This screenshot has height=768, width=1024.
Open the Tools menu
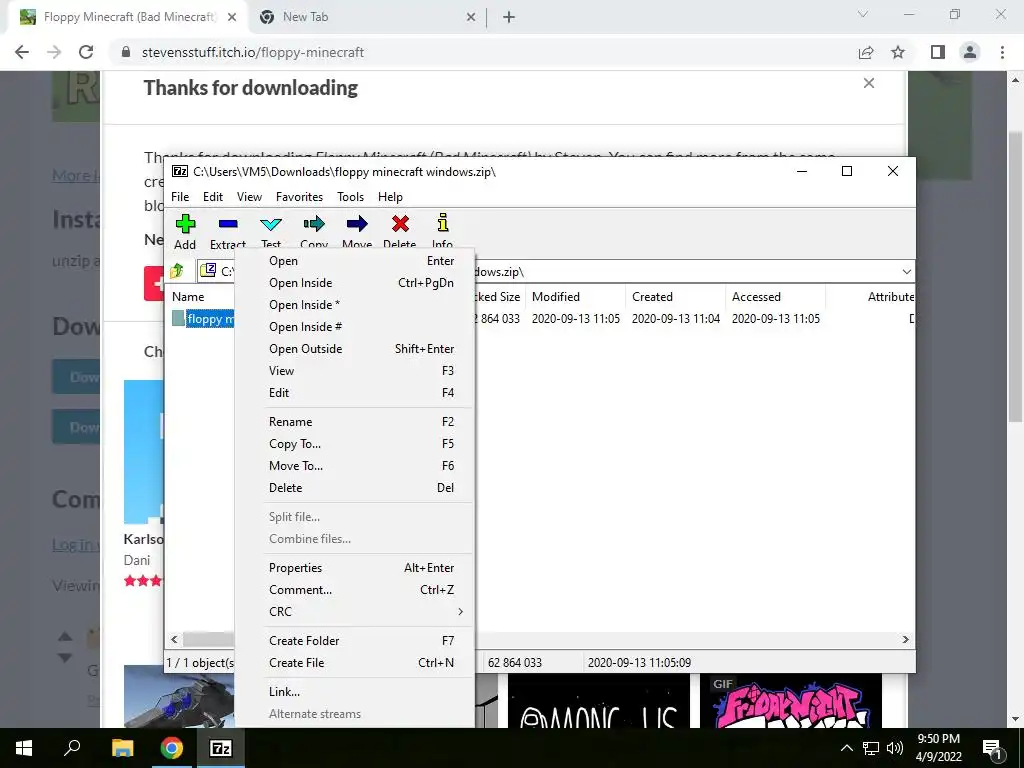[x=350, y=197]
